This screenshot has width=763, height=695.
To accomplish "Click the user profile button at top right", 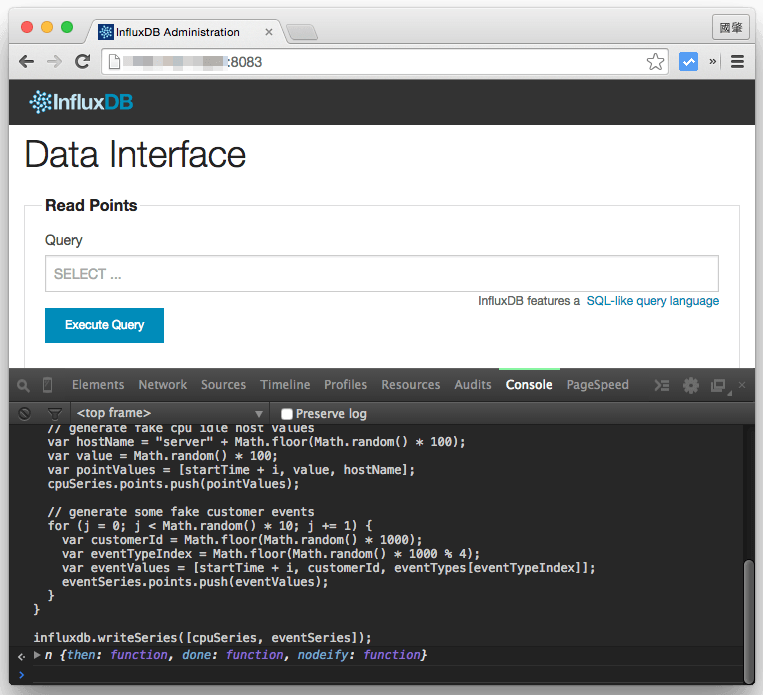I will 730,27.
